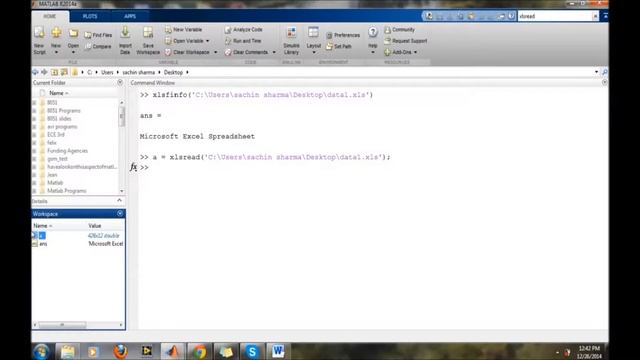Screen dimensions: 640x360
Task: Click the Analyze Code tool
Action: point(244,30)
